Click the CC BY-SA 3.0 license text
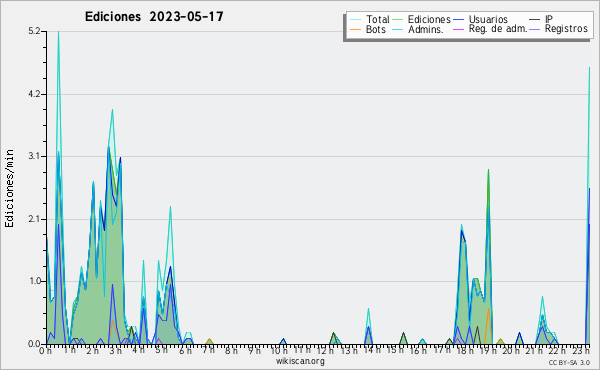Viewport: 600px width, 370px height. click(x=569, y=363)
